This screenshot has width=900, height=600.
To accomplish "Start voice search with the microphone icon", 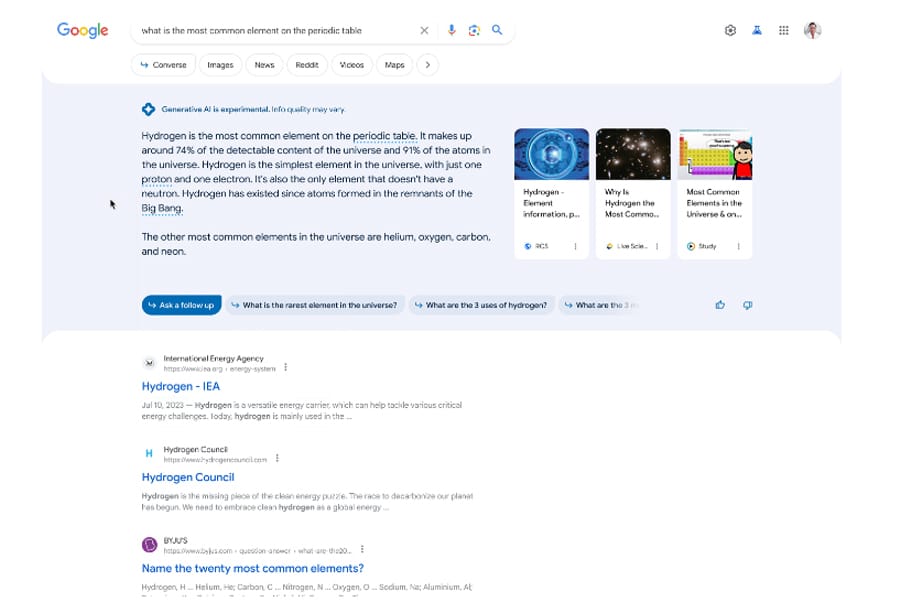I will pos(452,30).
